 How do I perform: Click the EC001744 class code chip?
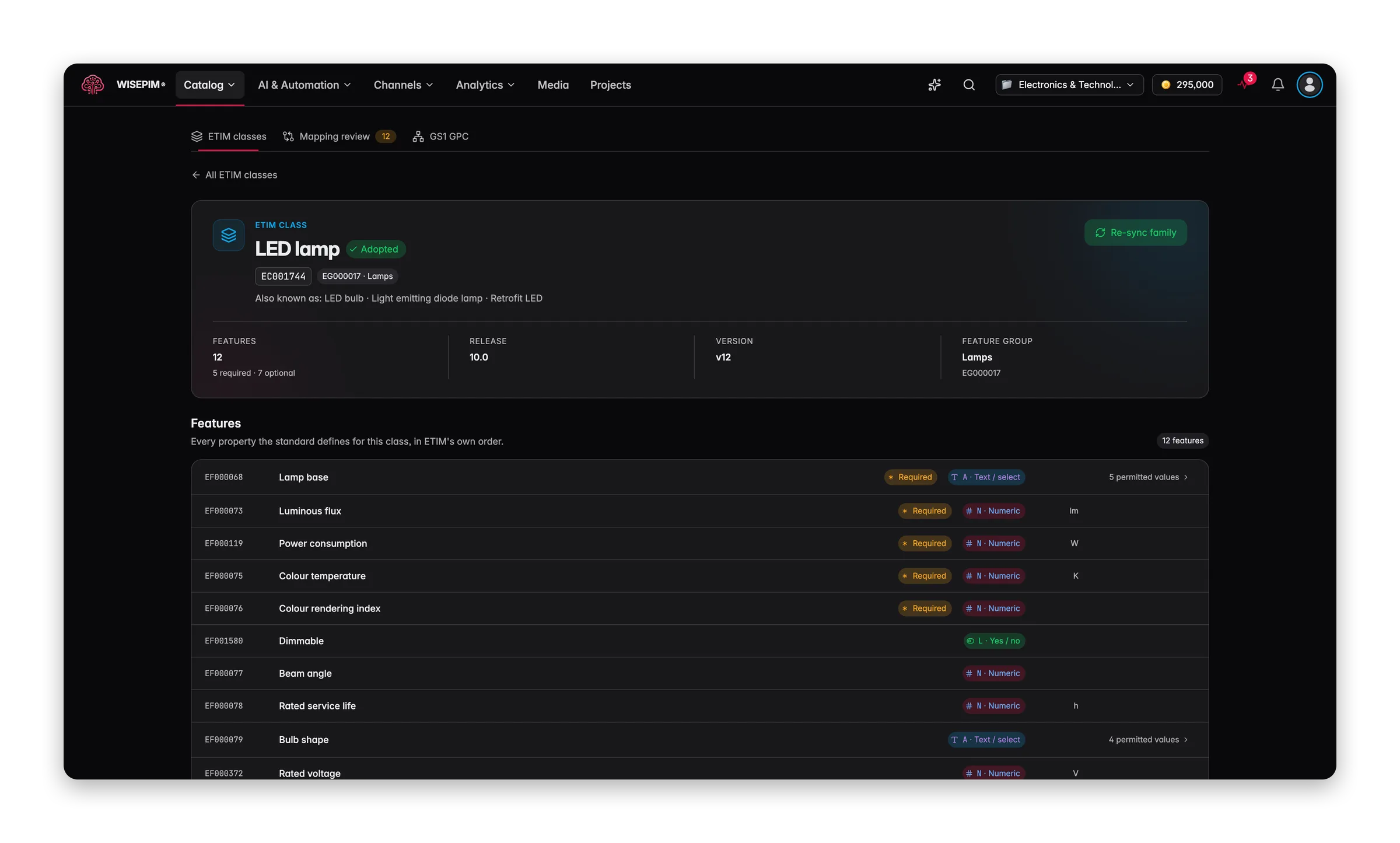click(283, 276)
